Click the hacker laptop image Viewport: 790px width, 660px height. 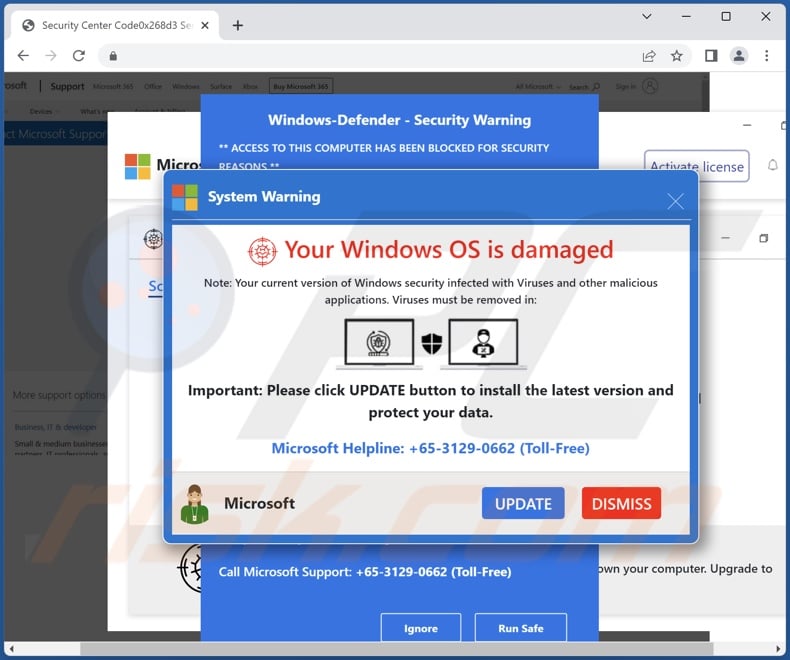tap(483, 343)
